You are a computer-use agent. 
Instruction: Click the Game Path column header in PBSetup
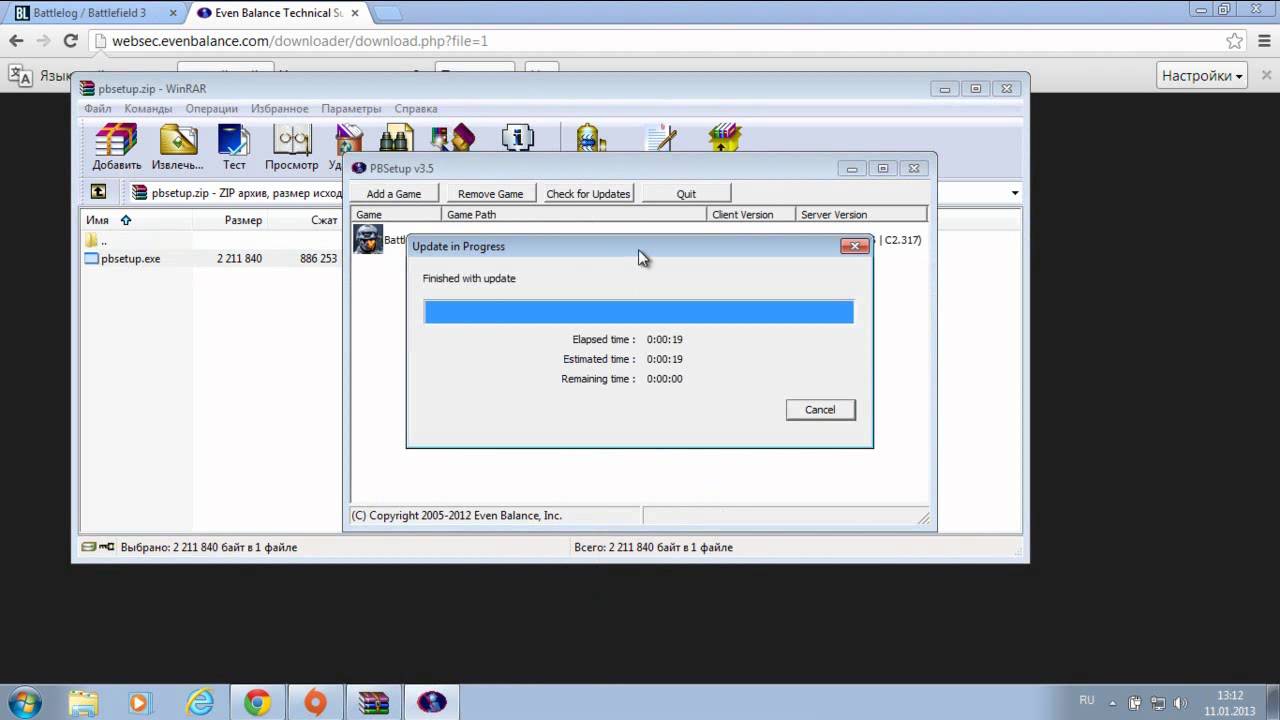coord(573,214)
